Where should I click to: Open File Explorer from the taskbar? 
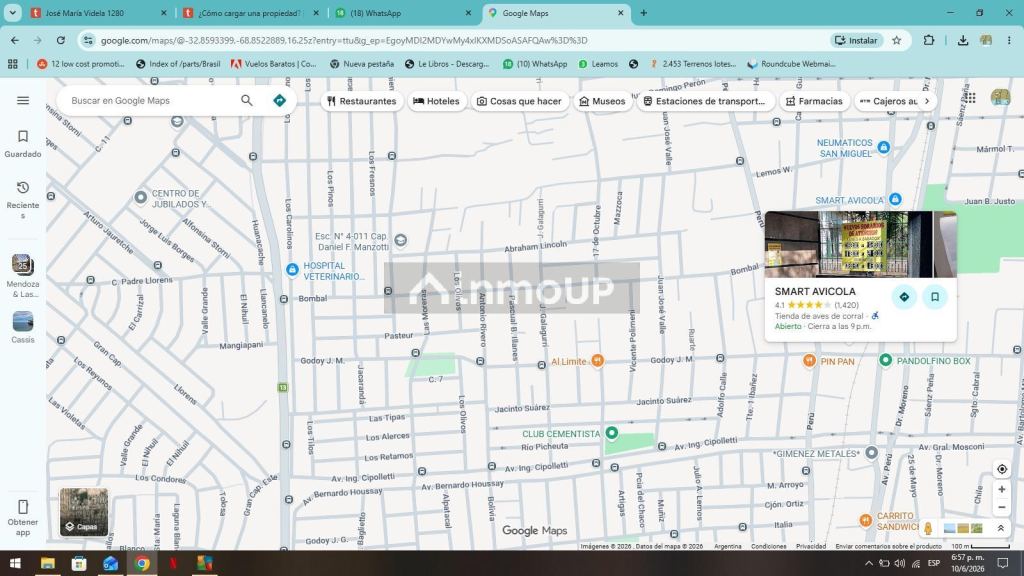(x=47, y=564)
